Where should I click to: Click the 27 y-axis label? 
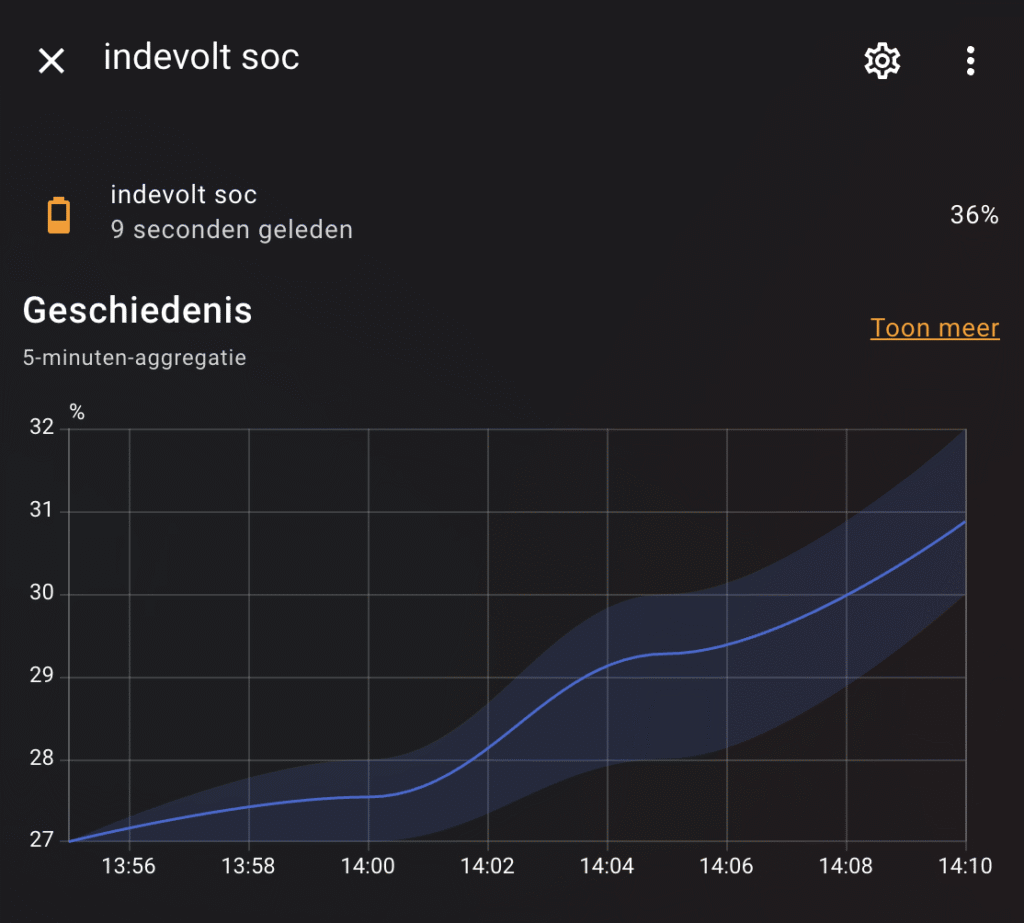[42, 840]
